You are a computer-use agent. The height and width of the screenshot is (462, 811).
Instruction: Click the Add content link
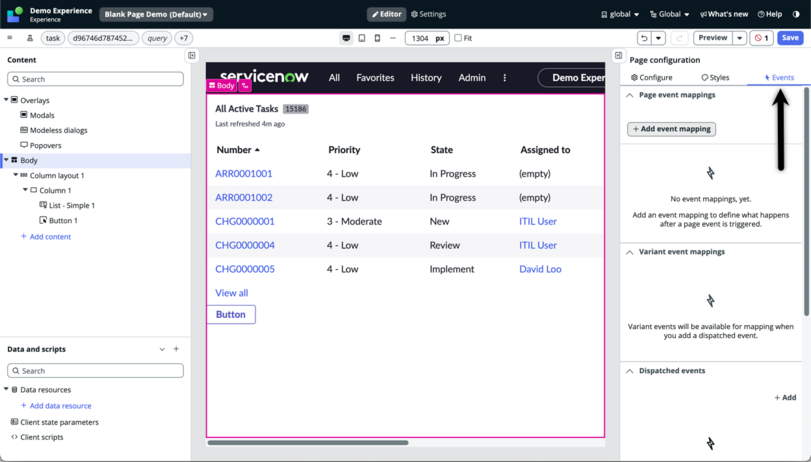click(46, 236)
